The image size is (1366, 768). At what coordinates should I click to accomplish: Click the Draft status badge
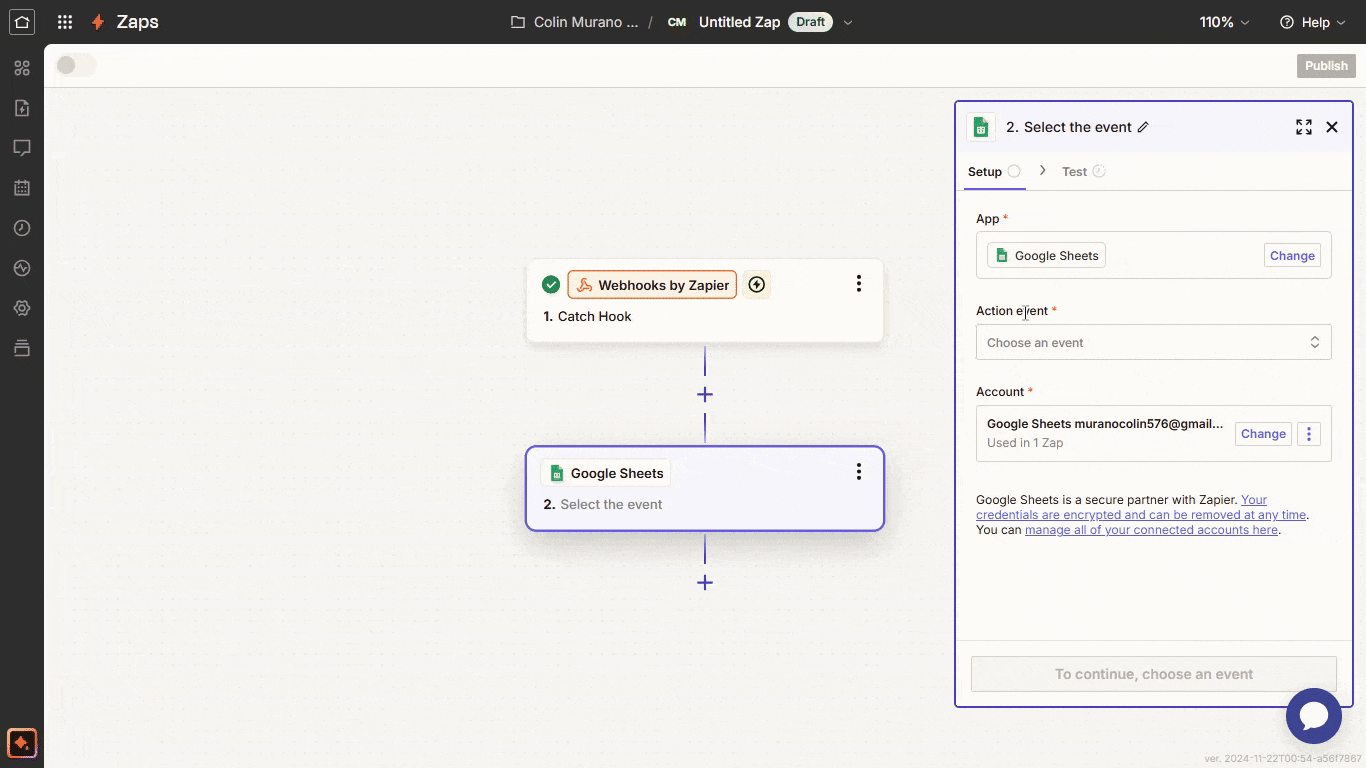(x=811, y=22)
